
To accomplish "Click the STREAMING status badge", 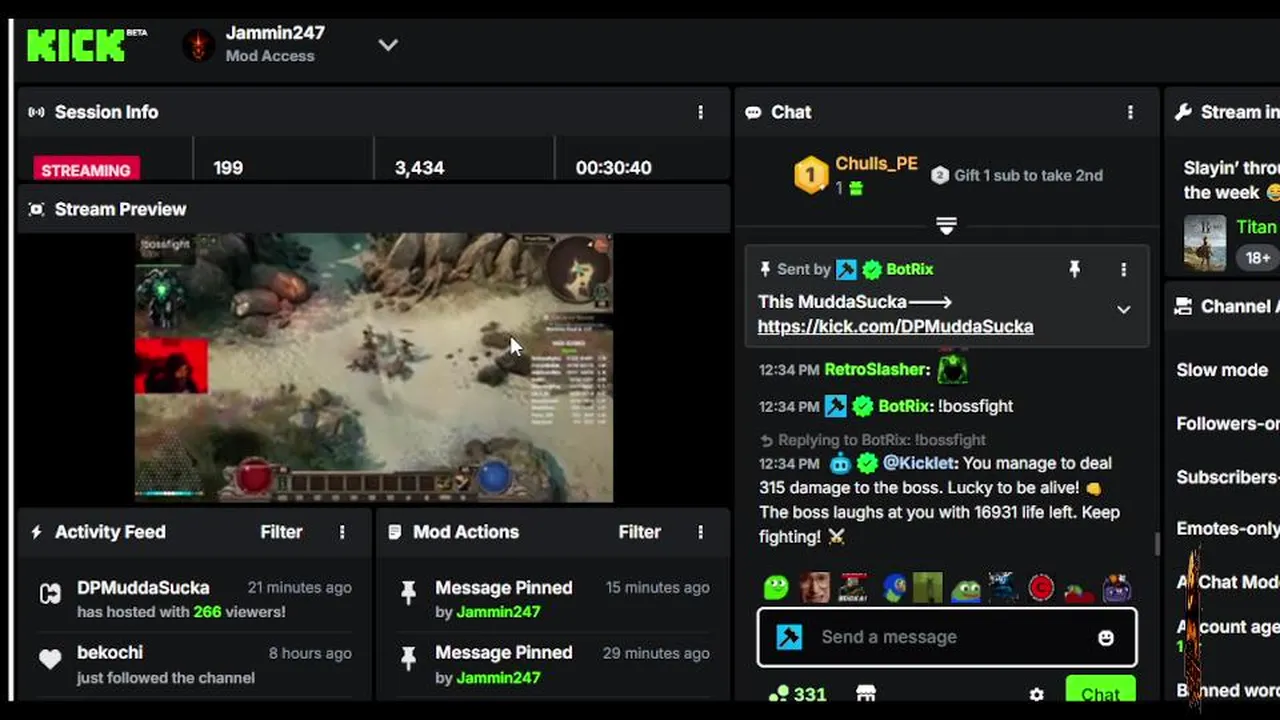I will pyautogui.click(x=86, y=169).
